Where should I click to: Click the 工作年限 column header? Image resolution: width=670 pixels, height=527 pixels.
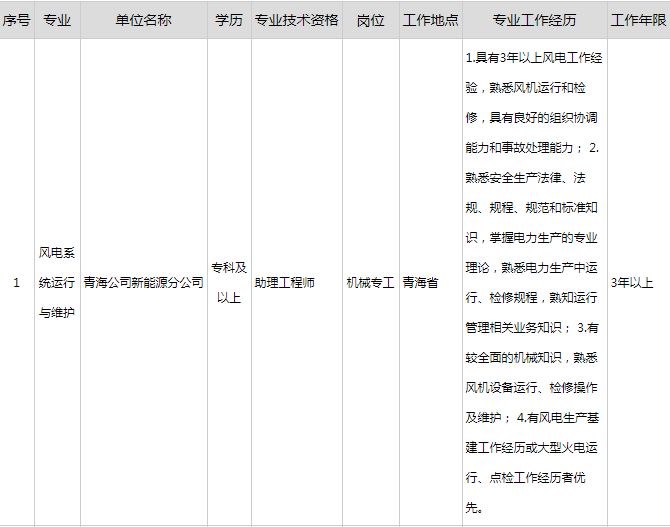click(x=638, y=20)
